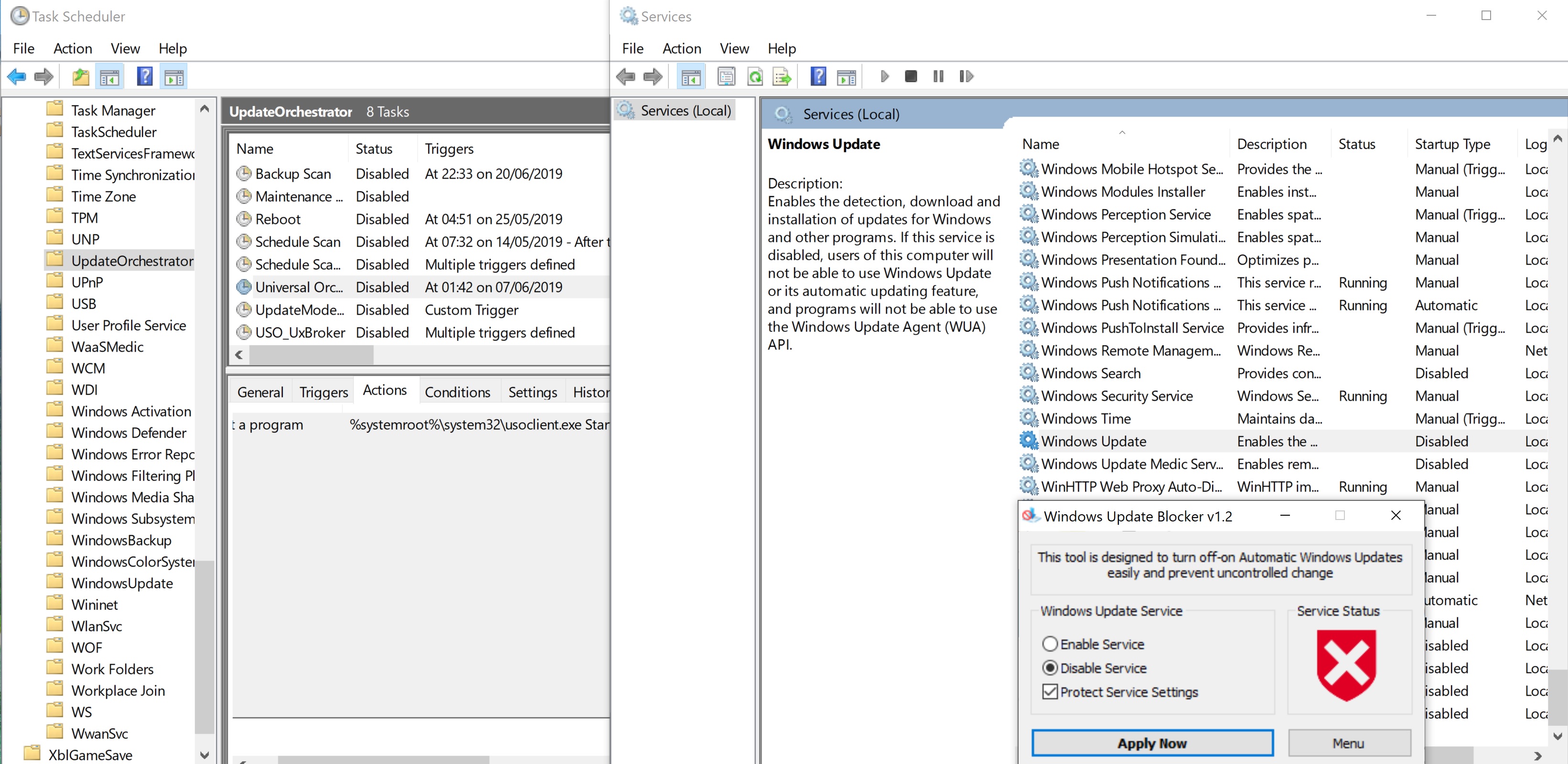Image resolution: width=1568 pixels, height=764 pixels.
Task: Sort services by Name column header
Action: (x=1123, y=144)
